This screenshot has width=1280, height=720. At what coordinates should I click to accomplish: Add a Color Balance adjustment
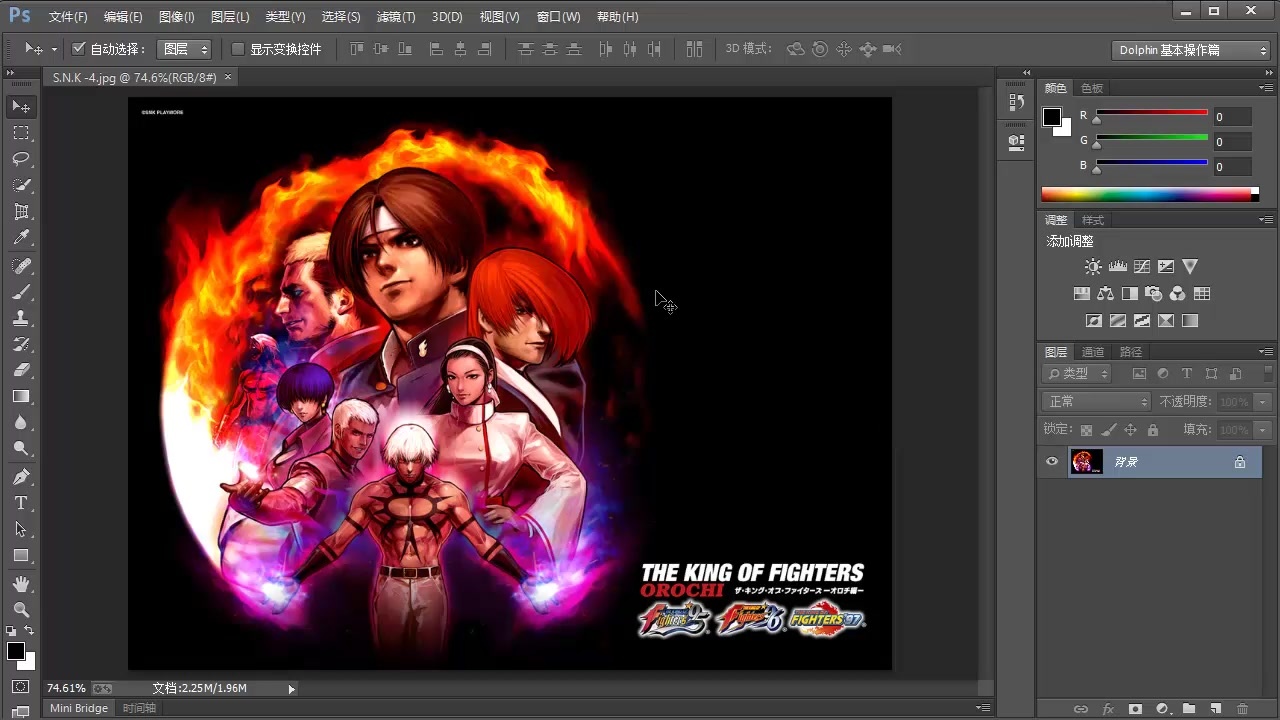[x=1105, y=294]
